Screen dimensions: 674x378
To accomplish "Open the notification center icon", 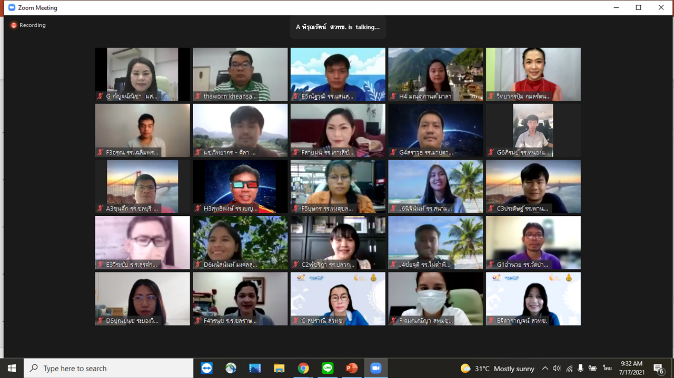I will (x=659, y=369).
